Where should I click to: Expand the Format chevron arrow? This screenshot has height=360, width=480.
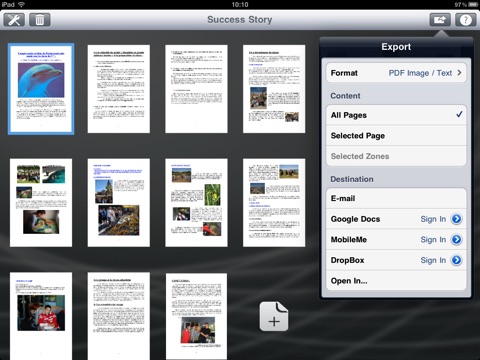click(x=459, y=73)
